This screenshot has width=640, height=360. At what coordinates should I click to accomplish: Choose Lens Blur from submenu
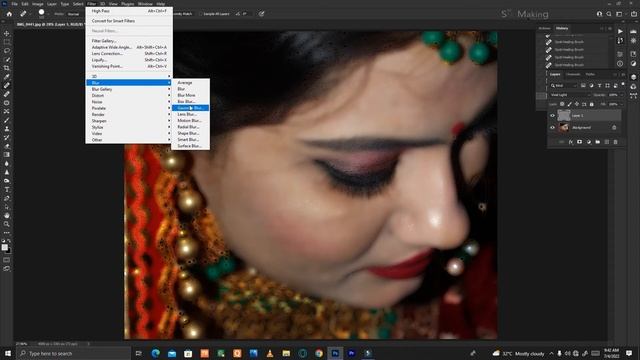coord(190,114)
